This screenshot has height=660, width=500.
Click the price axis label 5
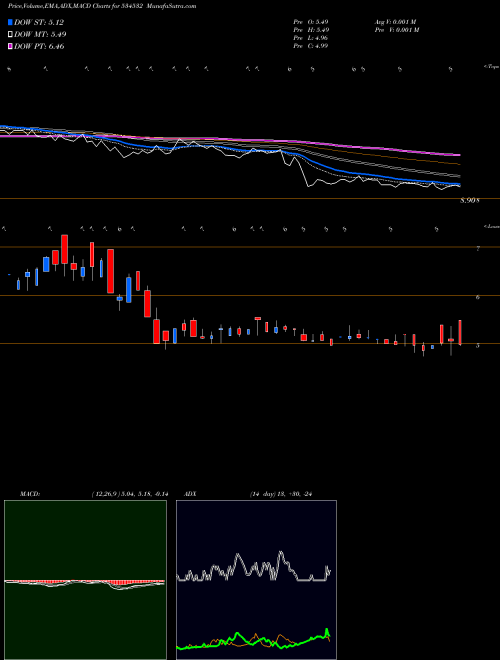(478, 346)
